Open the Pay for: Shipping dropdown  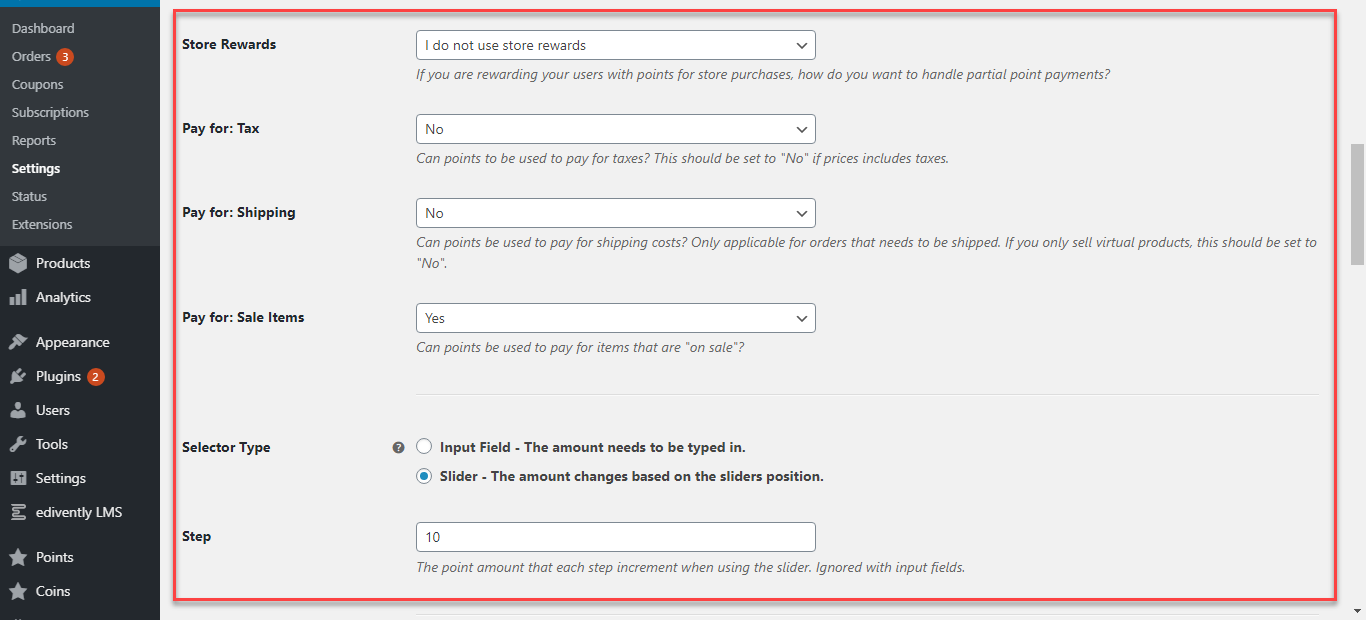click(616, 213)
